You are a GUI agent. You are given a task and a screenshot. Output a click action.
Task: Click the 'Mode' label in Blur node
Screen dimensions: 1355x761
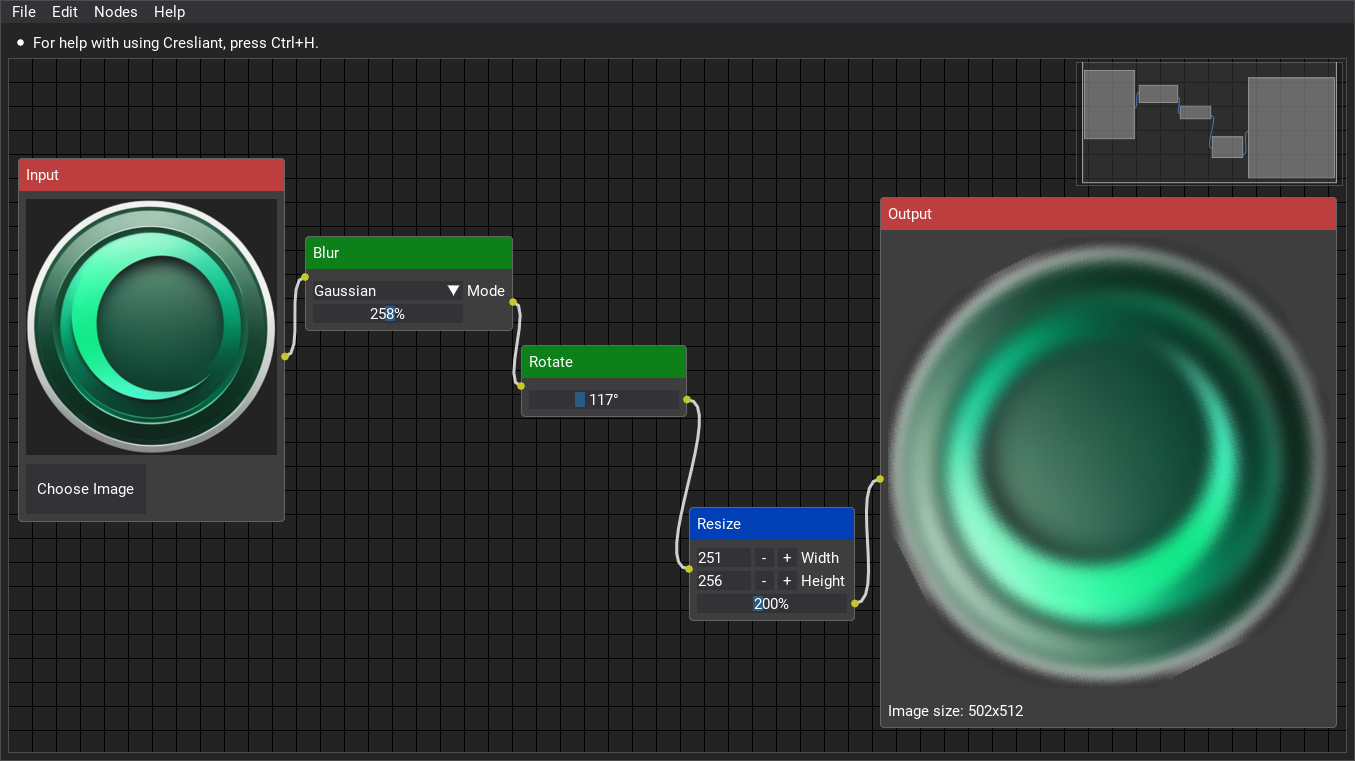click(x=486, y=291)
